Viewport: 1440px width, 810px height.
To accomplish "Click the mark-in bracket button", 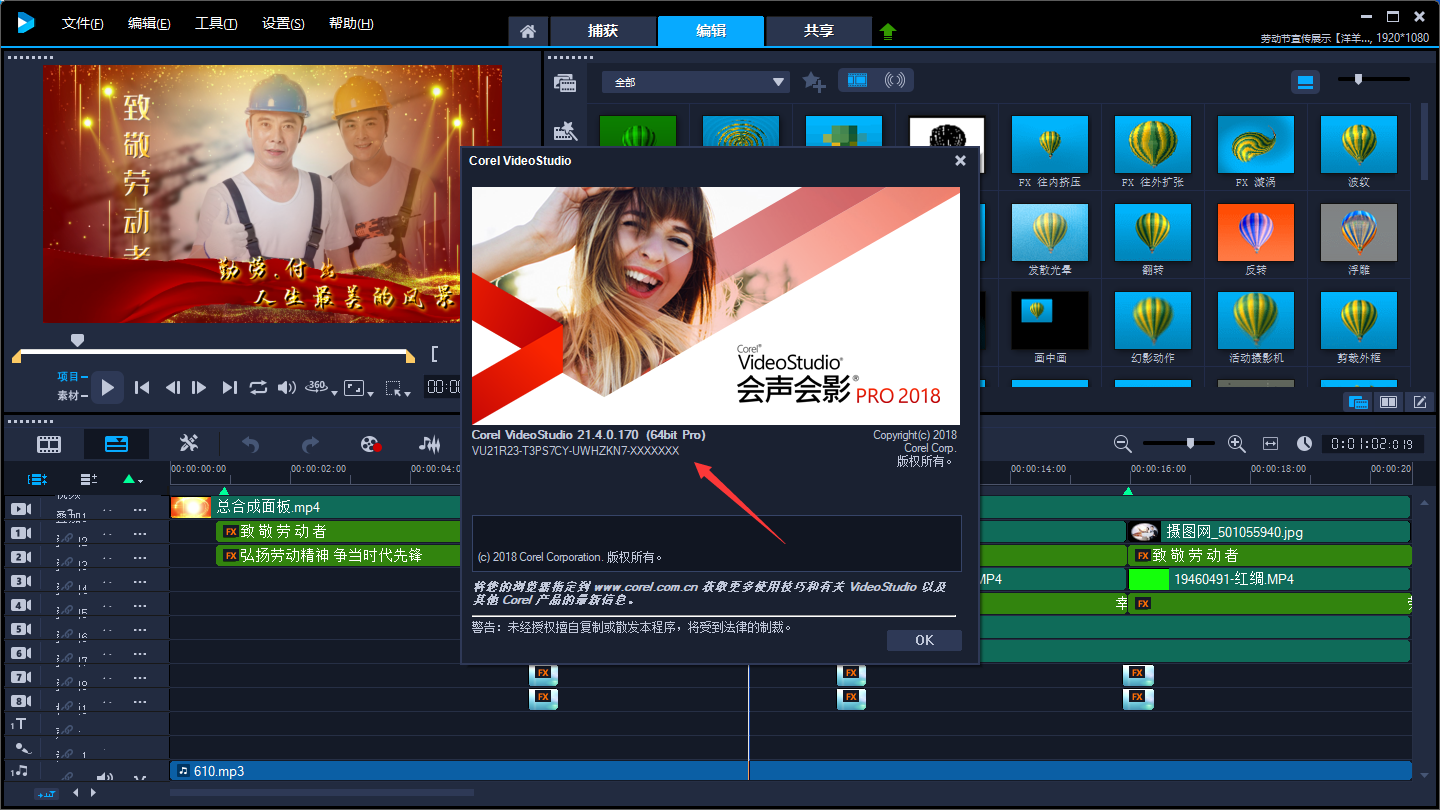I will (x=434, y=353).
